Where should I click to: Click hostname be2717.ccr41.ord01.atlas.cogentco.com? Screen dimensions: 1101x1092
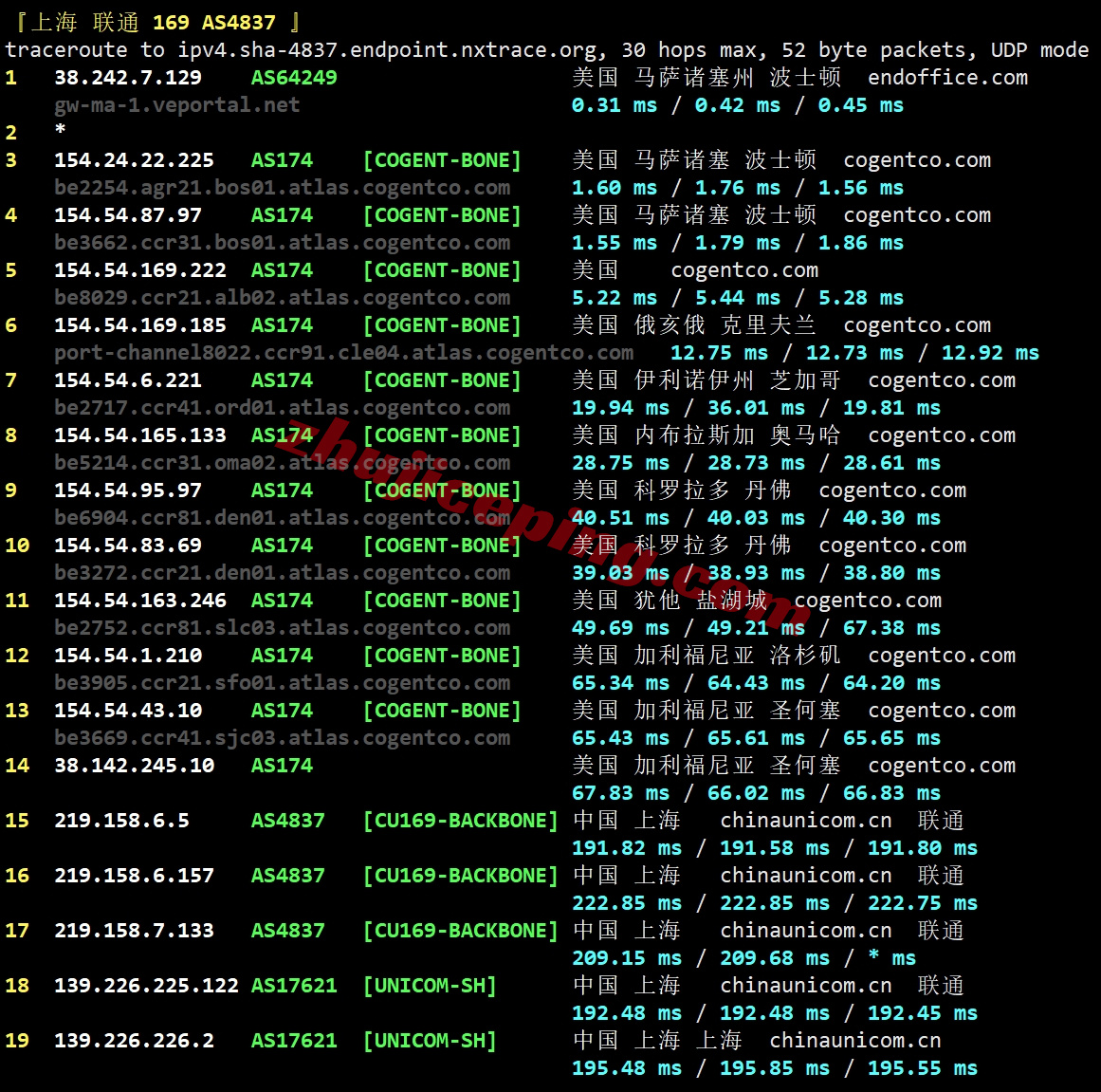283,408
